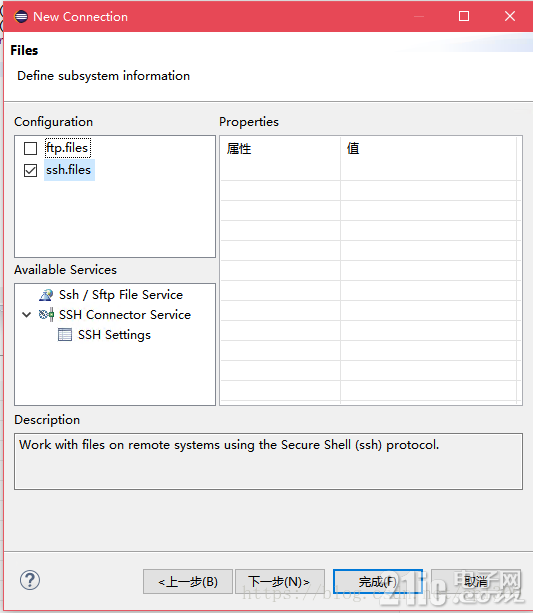
Task: Select the SSH Settings tree item
Action: [x=114, y=335]
